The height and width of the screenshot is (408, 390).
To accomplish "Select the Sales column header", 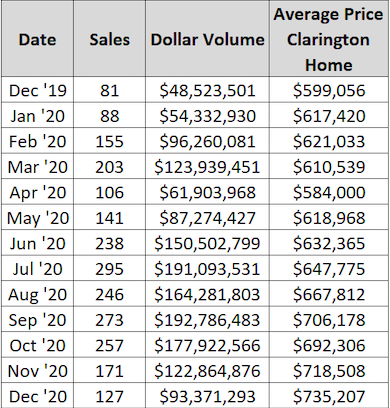I will click(x=109, y=38).
